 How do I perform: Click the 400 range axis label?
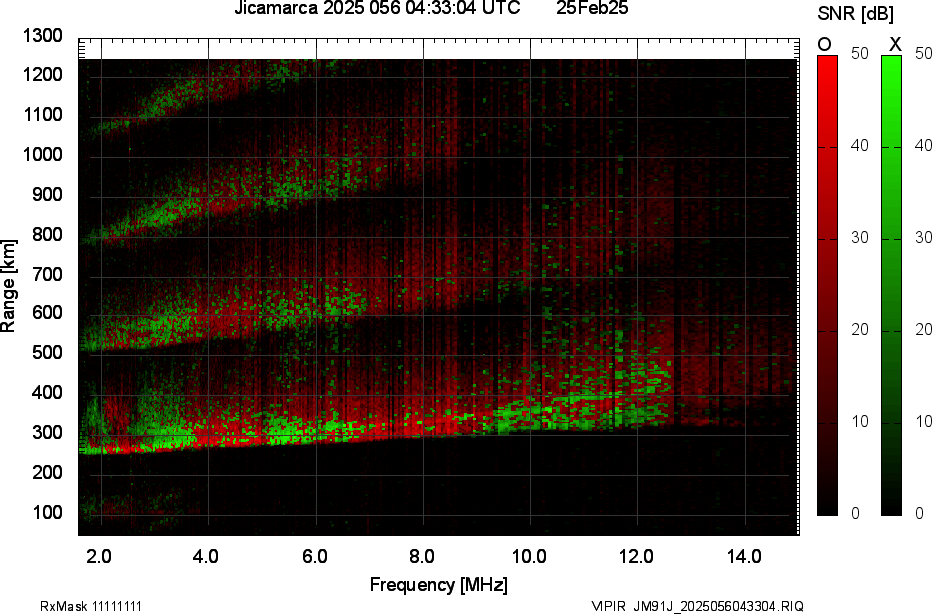[x=46, y=392]
